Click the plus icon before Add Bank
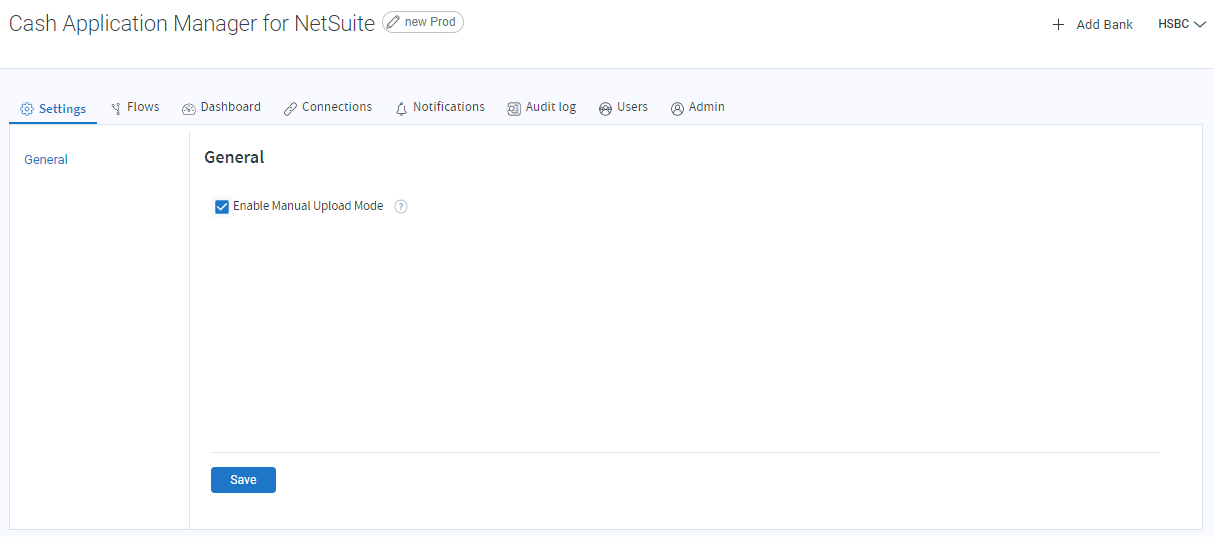The width and height of the screenshot is (1214, 537). 1058,24
